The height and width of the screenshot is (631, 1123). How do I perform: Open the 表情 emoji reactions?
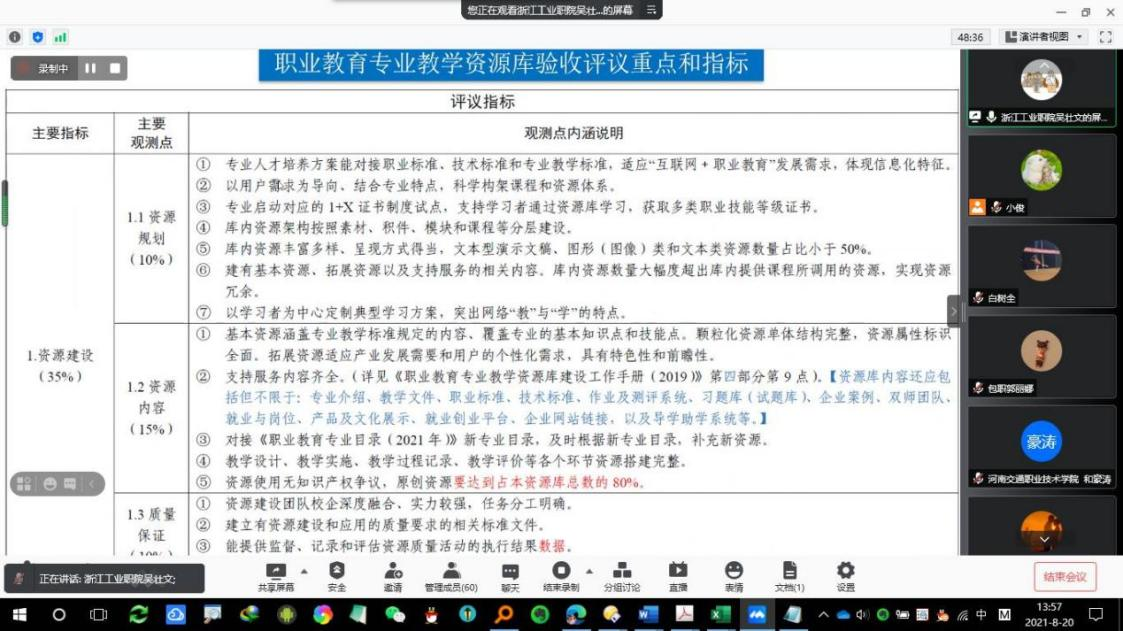pos(733,577)
